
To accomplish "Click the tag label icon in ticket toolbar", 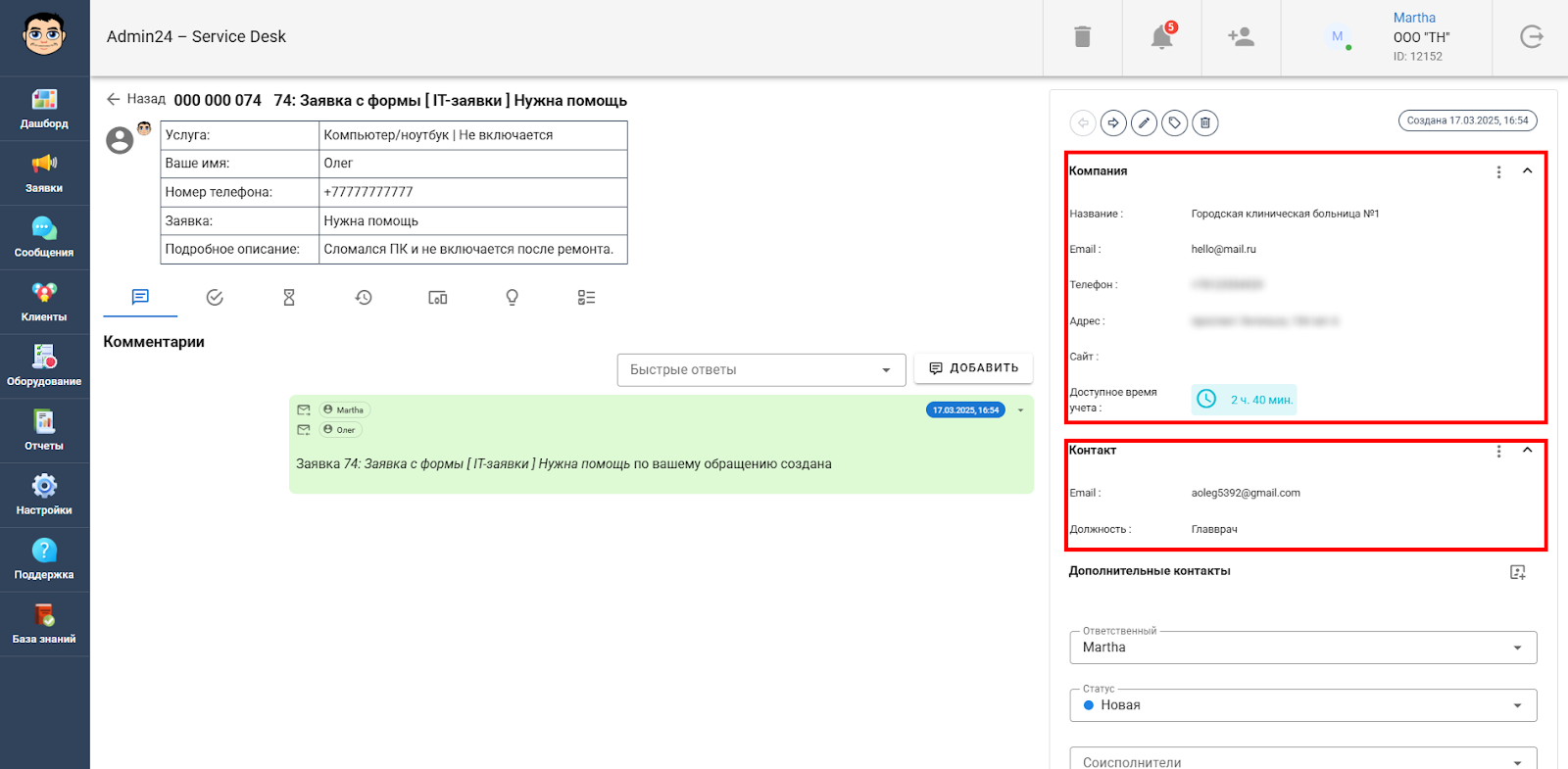I will [x=1174, y=122].
